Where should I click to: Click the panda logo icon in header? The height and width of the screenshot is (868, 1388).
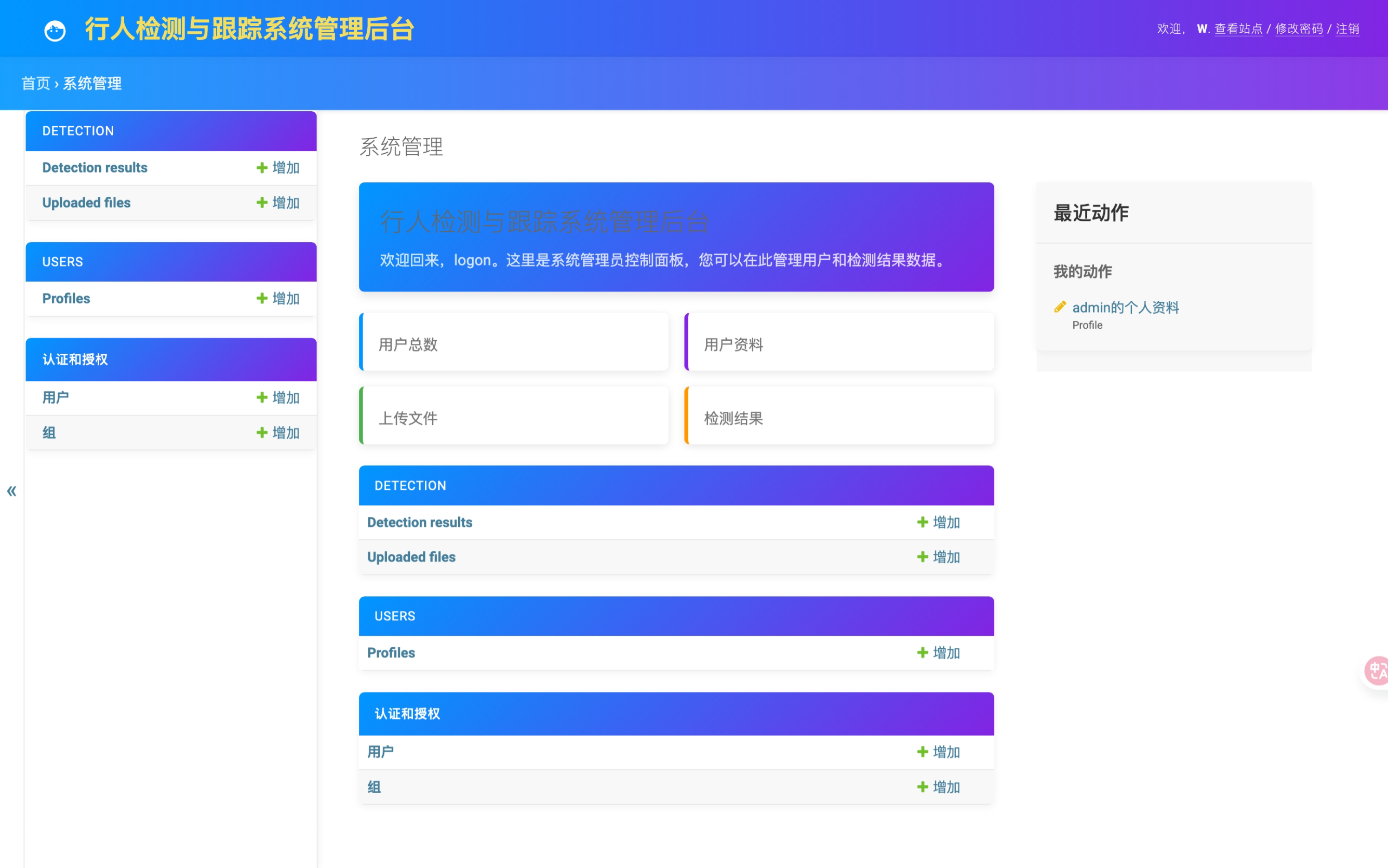pyautogui.click(x=55, y=31)
